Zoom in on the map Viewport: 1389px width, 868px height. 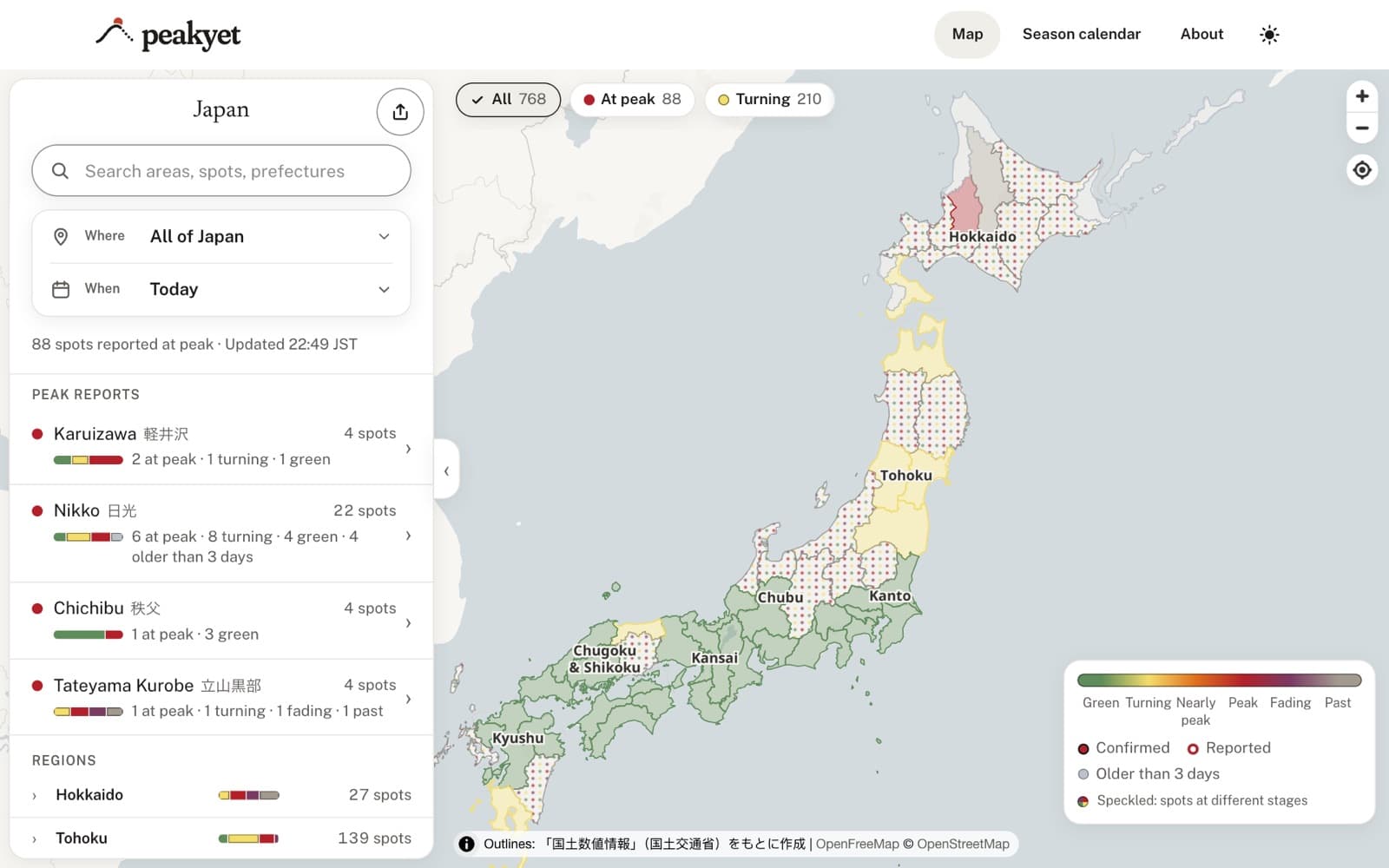(x=1362, y=96)
